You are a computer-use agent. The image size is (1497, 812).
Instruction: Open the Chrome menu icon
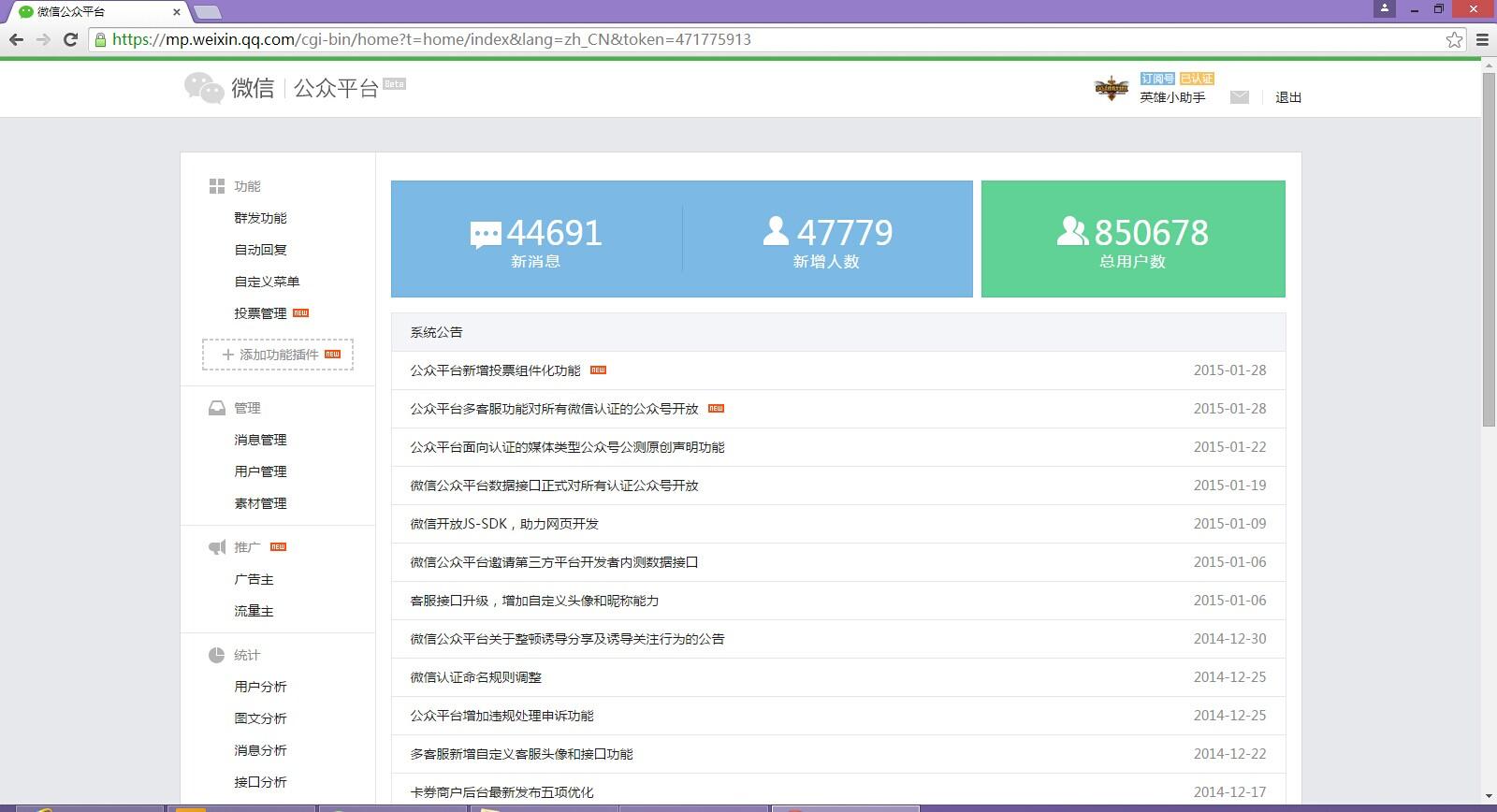point(1482,39)
